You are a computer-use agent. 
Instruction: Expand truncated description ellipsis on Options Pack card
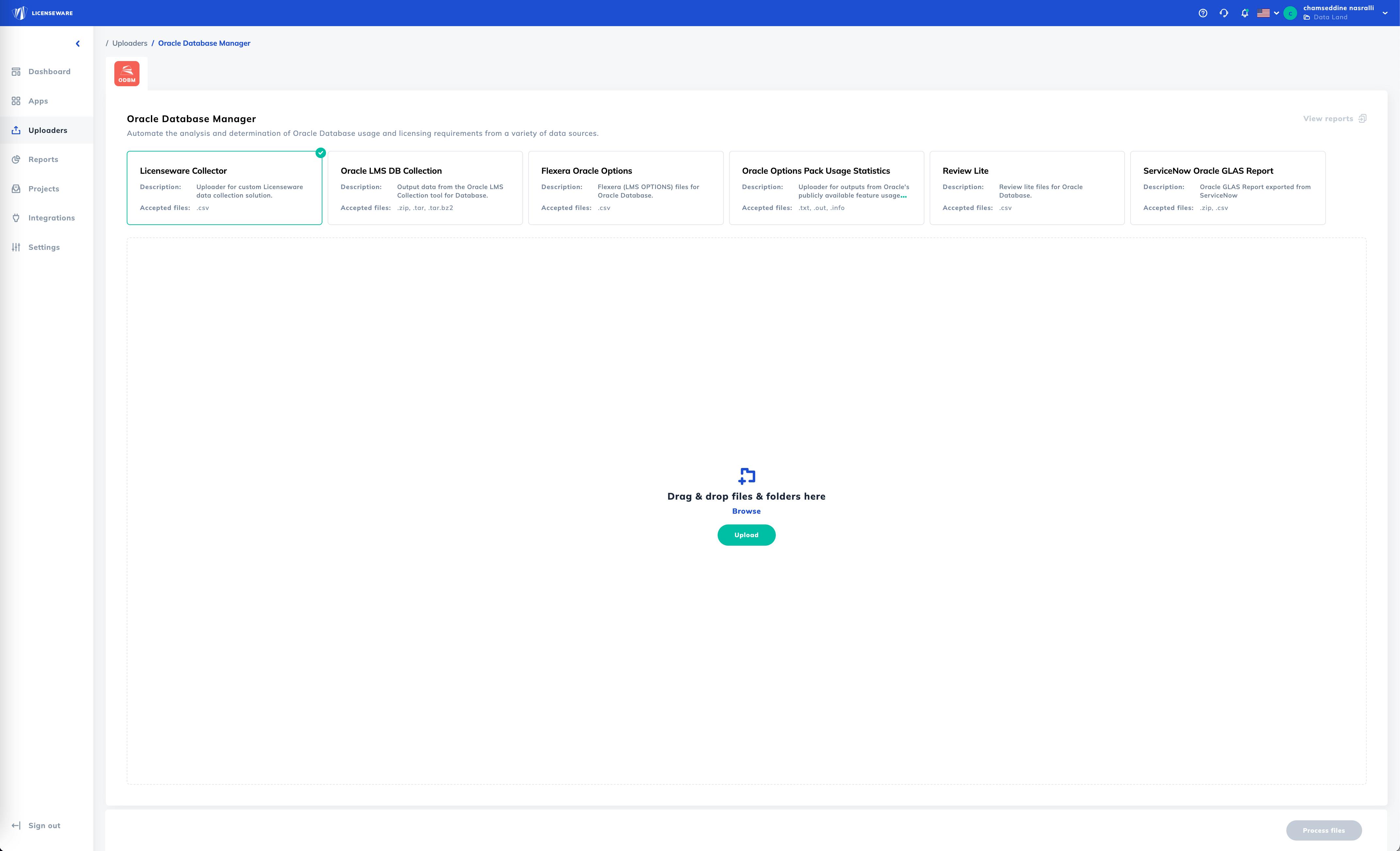(903, 197)
